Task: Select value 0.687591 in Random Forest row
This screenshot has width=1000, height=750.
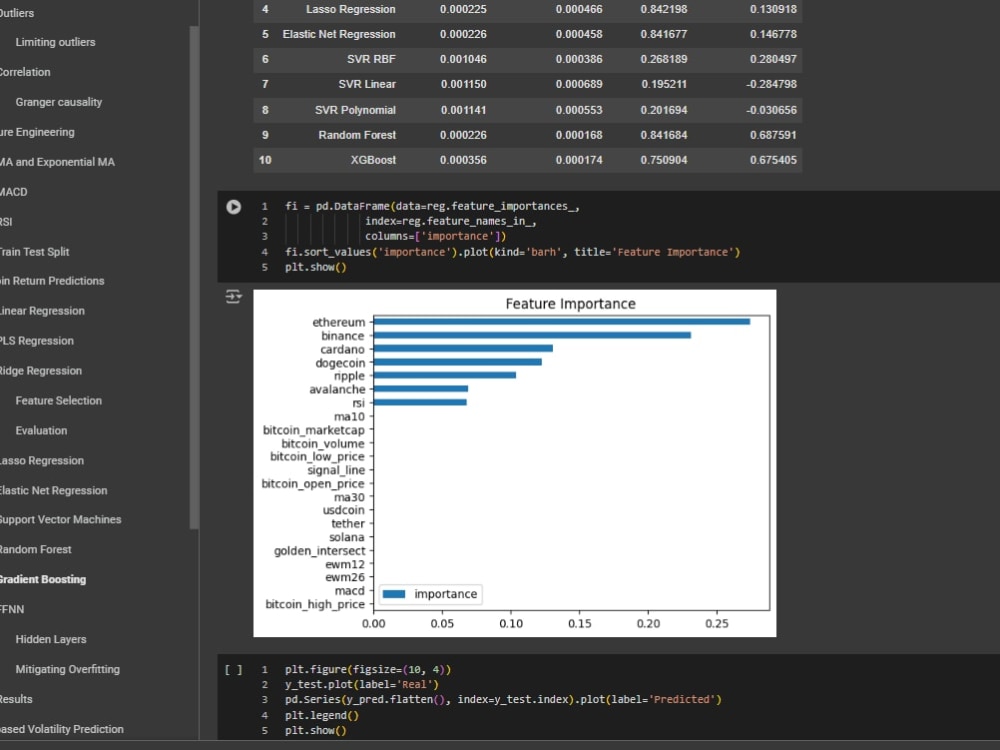Action: coord(773,135)
